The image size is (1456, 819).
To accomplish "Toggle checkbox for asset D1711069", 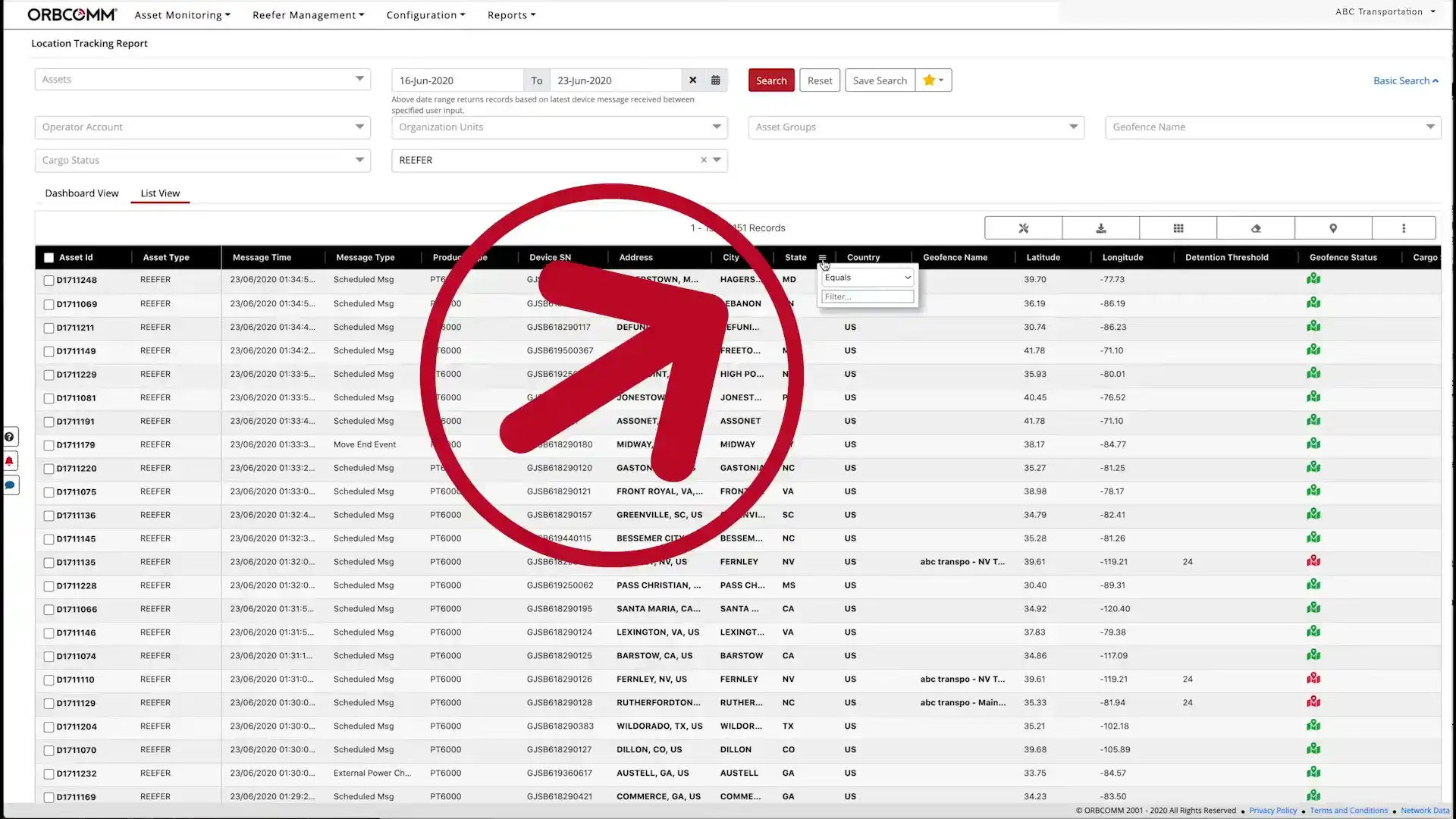I will 48,303.
